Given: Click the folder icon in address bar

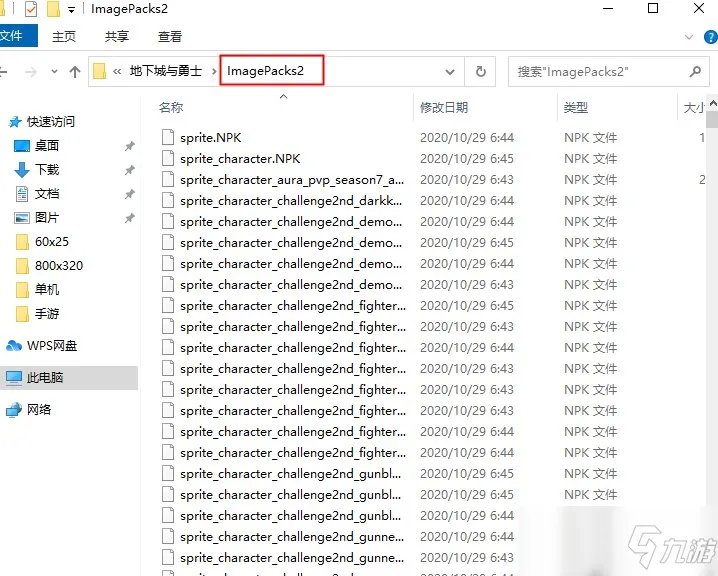Looking at the screenshot, I should coord(99,71).
